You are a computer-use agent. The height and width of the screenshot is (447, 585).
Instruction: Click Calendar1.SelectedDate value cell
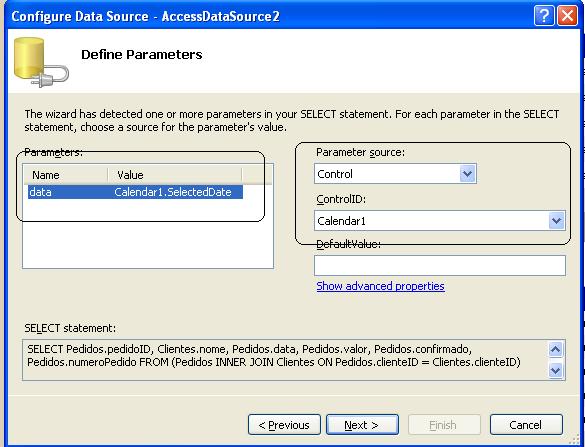pyautogui.click(x=173, y=192)
